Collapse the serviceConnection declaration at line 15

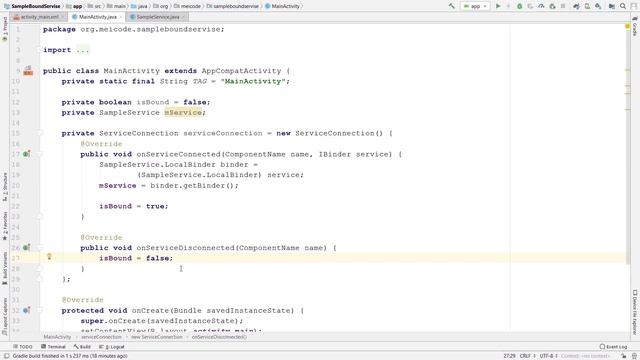(40, 133)
